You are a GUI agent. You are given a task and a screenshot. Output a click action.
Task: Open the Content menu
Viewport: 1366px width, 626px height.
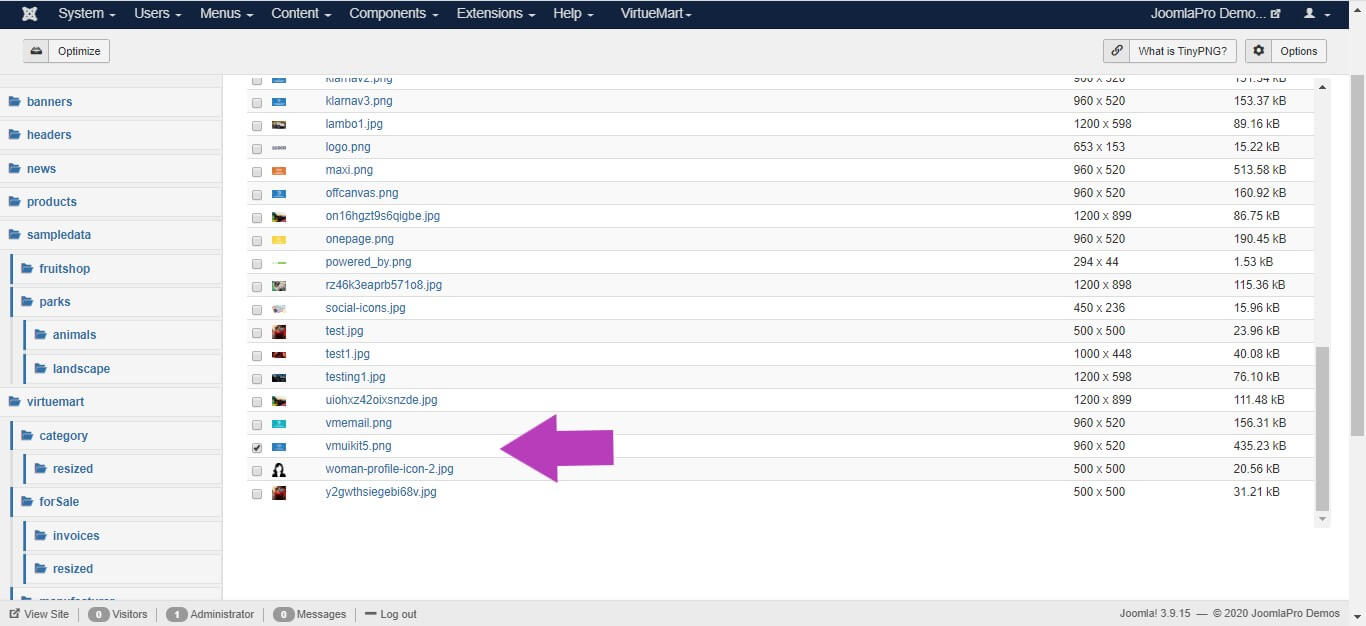point(301,14)
